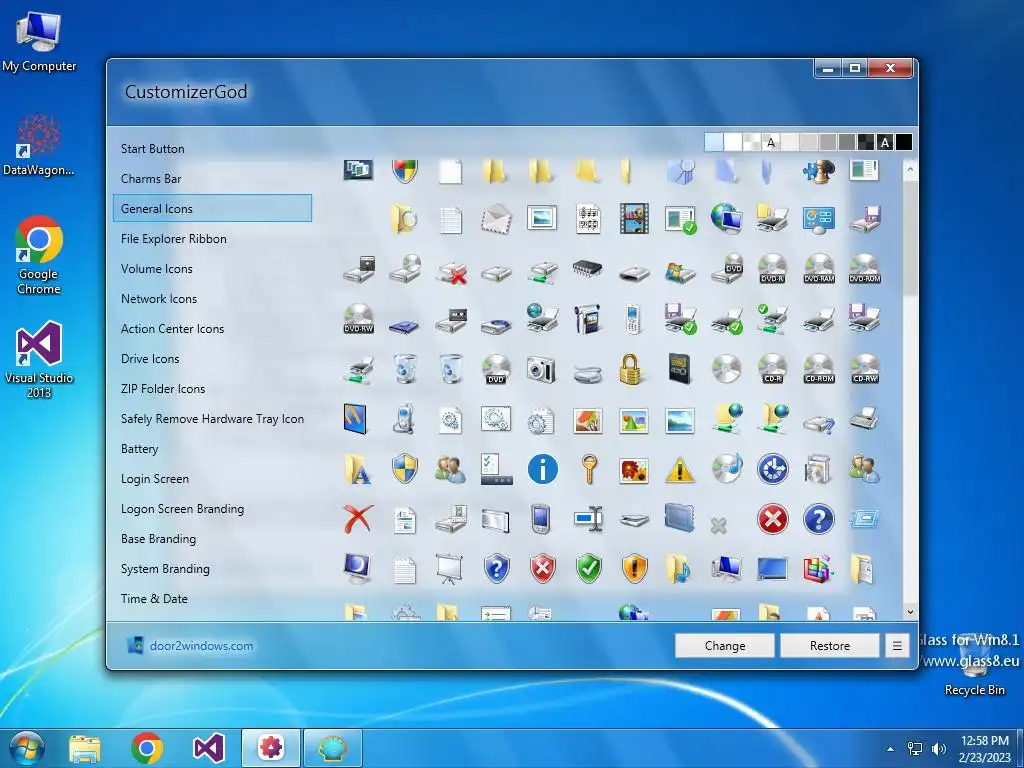Screen dimensions: 1024x768
Task: Pick the black floppy disk card icon
Action: tap(680, 370)
